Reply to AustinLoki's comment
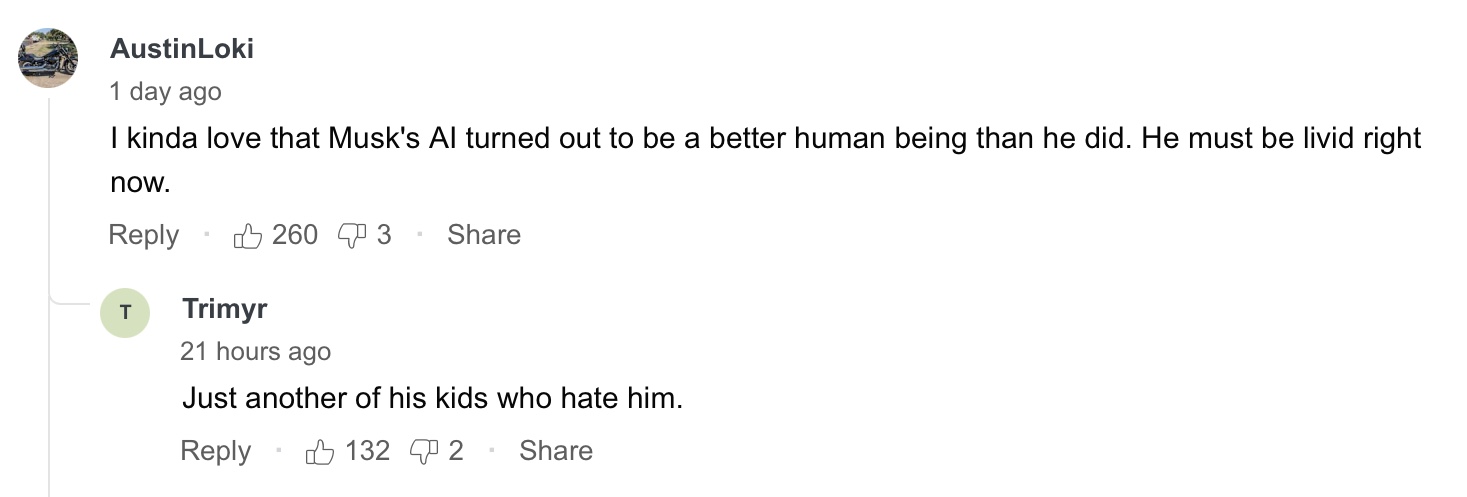The height and width of the screenshot is (497, 1467). tap(144, 235)
